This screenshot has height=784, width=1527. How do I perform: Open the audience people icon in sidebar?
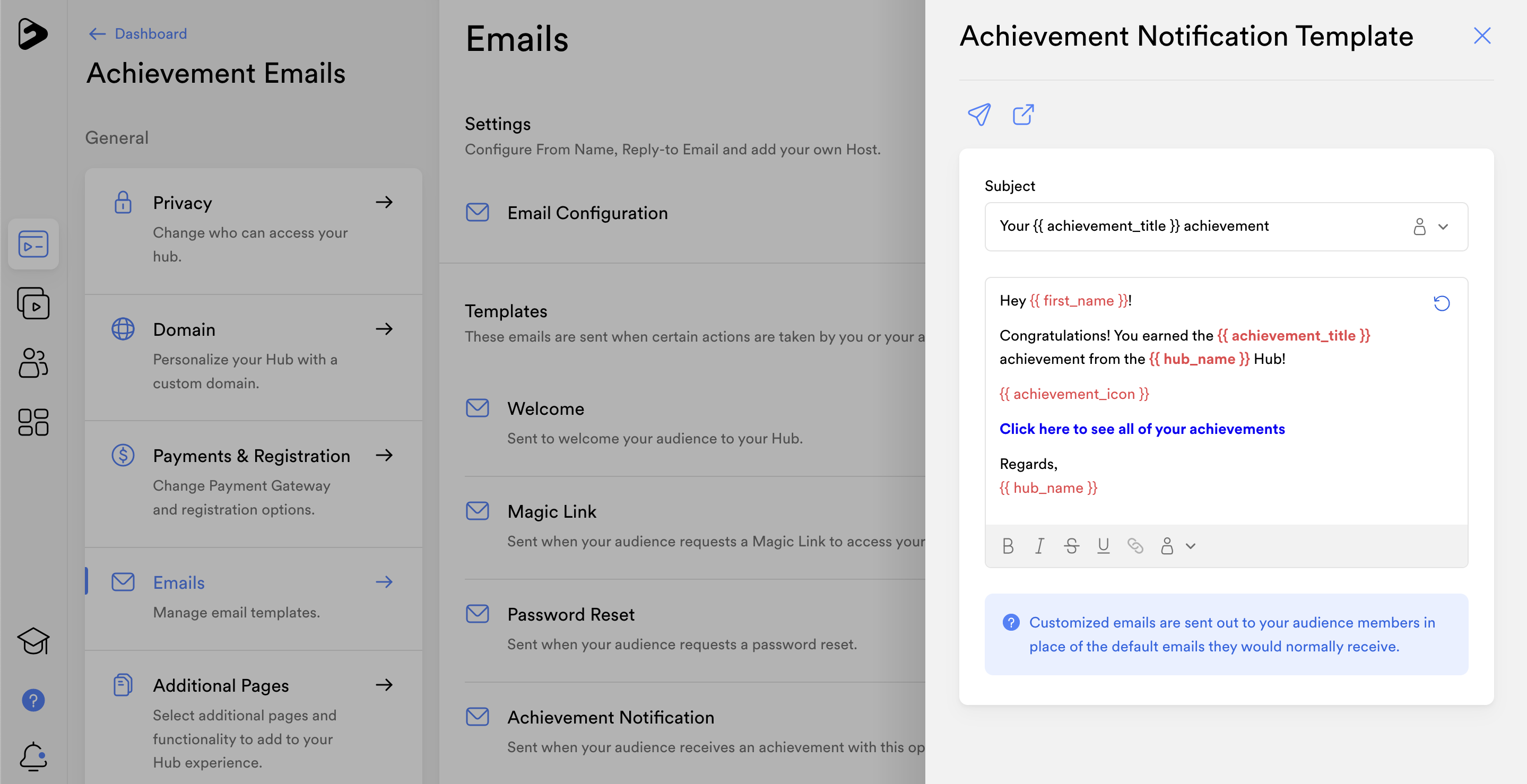(x=33, y=363)
